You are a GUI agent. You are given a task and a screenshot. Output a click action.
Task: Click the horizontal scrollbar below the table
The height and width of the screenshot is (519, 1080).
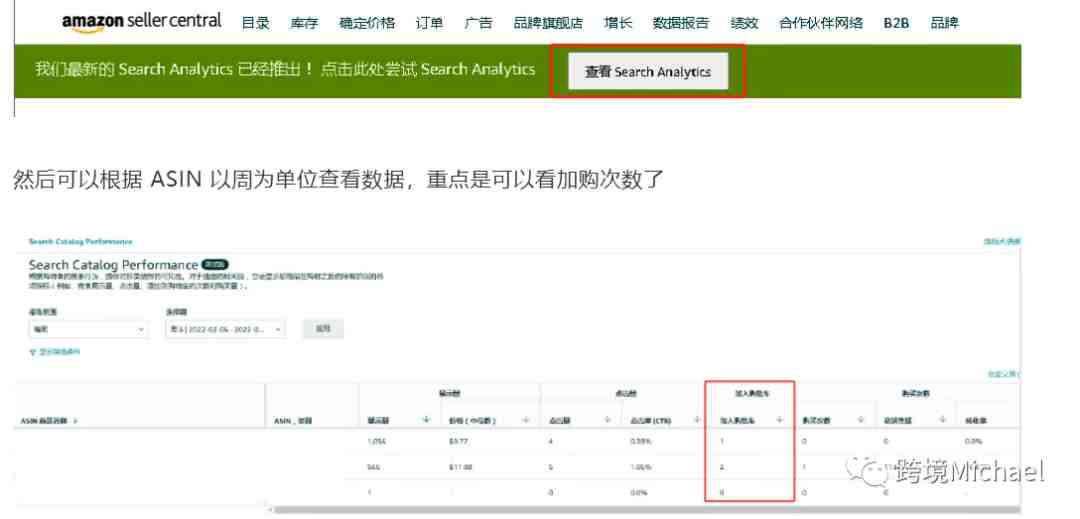click(646, 511)
